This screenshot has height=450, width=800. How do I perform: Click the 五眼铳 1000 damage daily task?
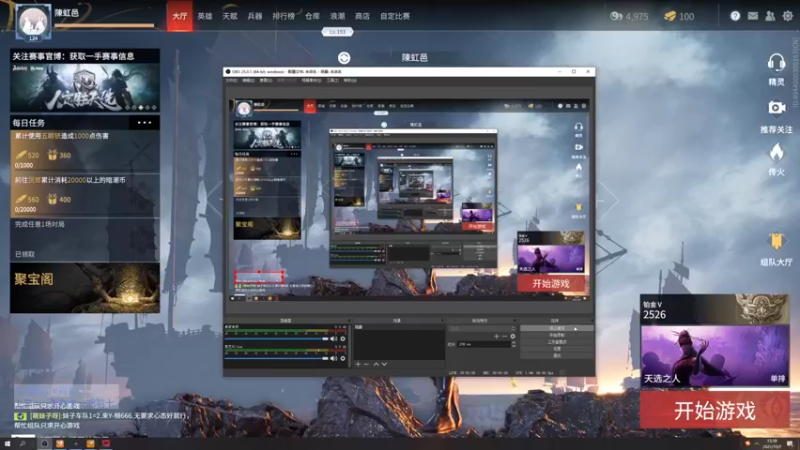pyautogui.click(x=85, y=151)
